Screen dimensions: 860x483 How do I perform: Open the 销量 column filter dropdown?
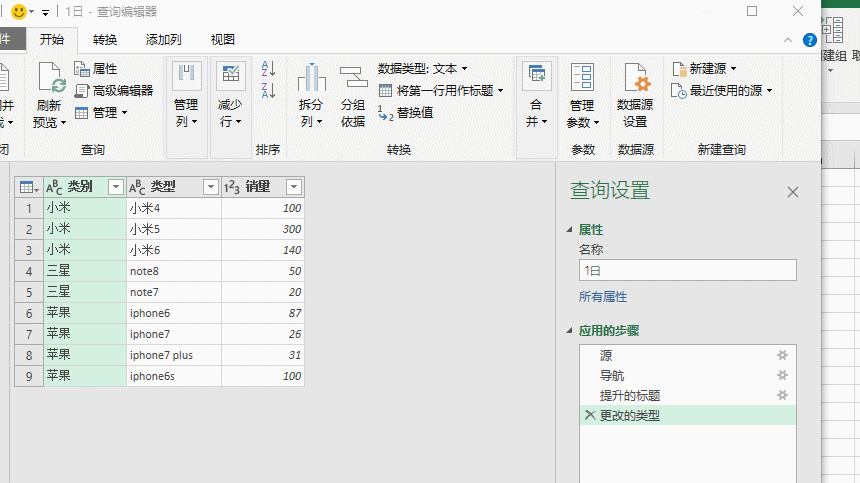pos(294,187)
